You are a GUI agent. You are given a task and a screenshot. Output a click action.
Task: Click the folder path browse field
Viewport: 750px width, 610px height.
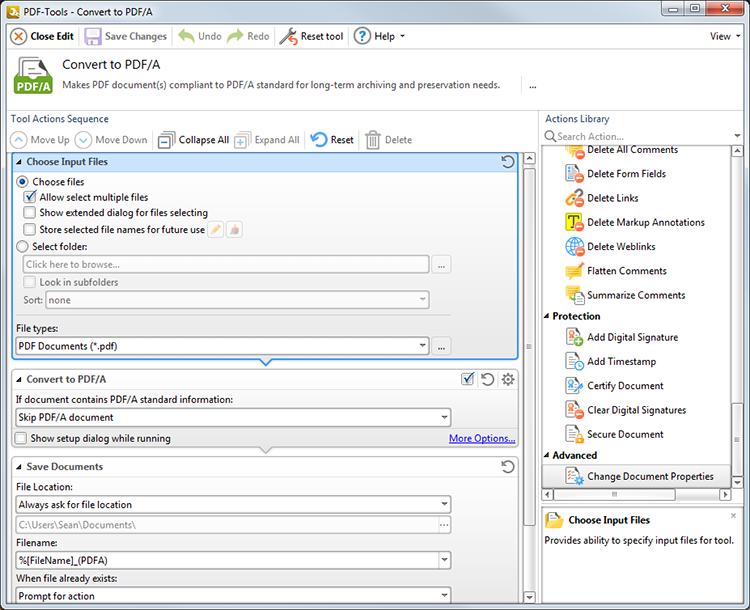pos(226,264)
